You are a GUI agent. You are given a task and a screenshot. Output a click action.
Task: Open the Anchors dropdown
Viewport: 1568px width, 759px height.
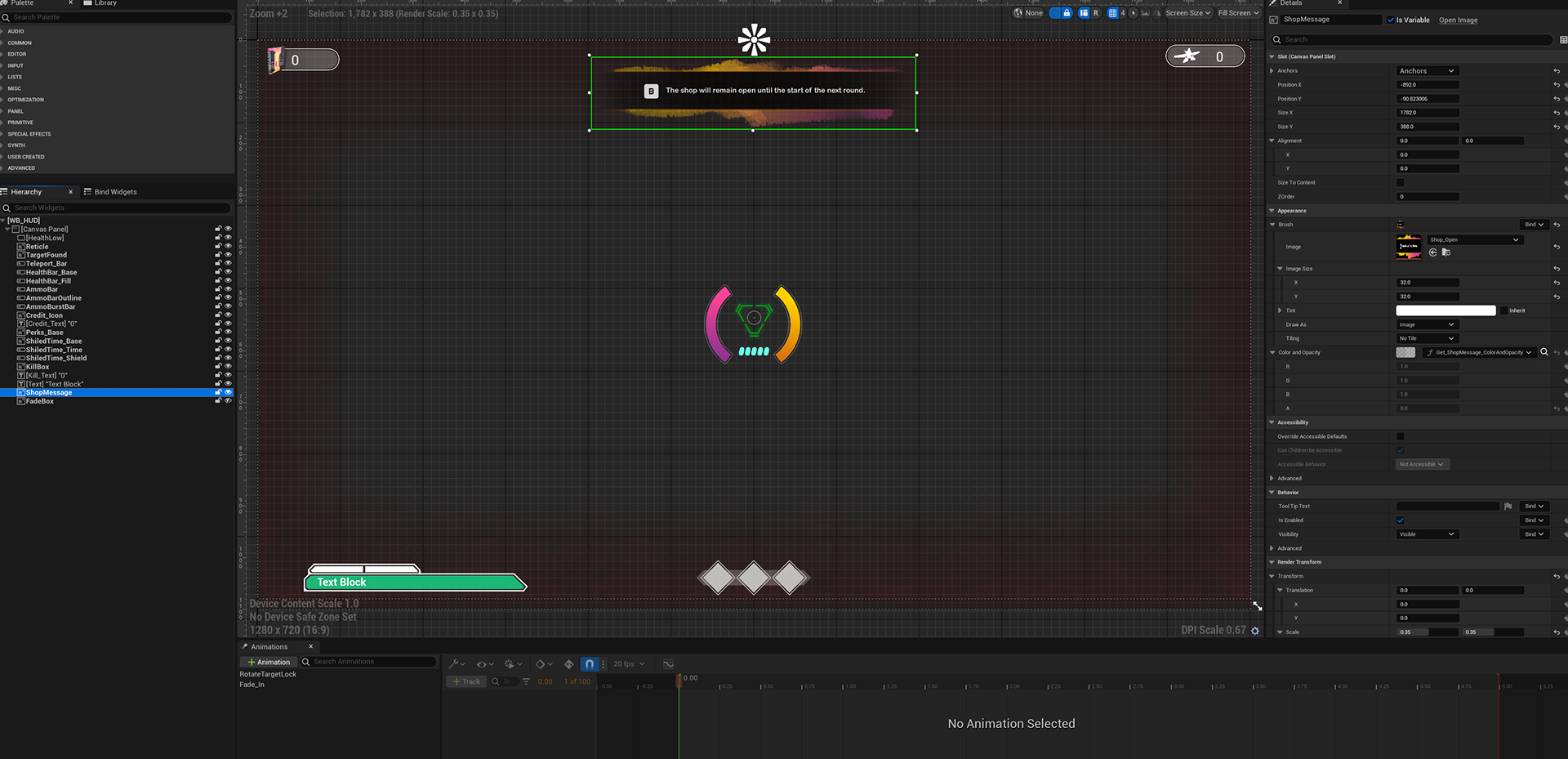[x=1426, y=71]
